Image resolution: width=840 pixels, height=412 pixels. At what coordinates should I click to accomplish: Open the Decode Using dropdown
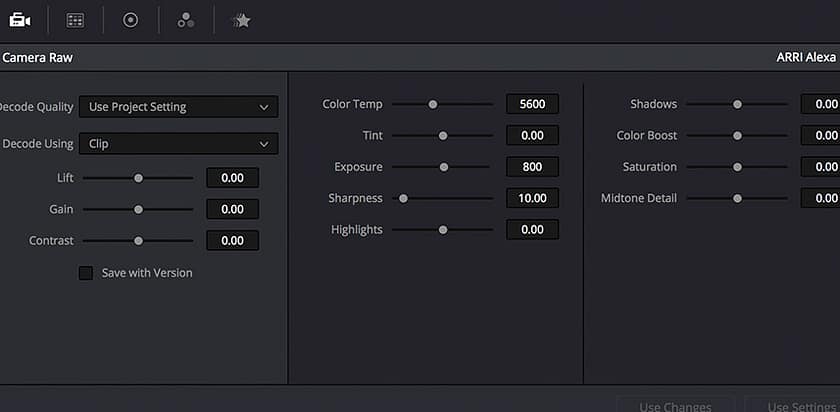click(178, 144)
